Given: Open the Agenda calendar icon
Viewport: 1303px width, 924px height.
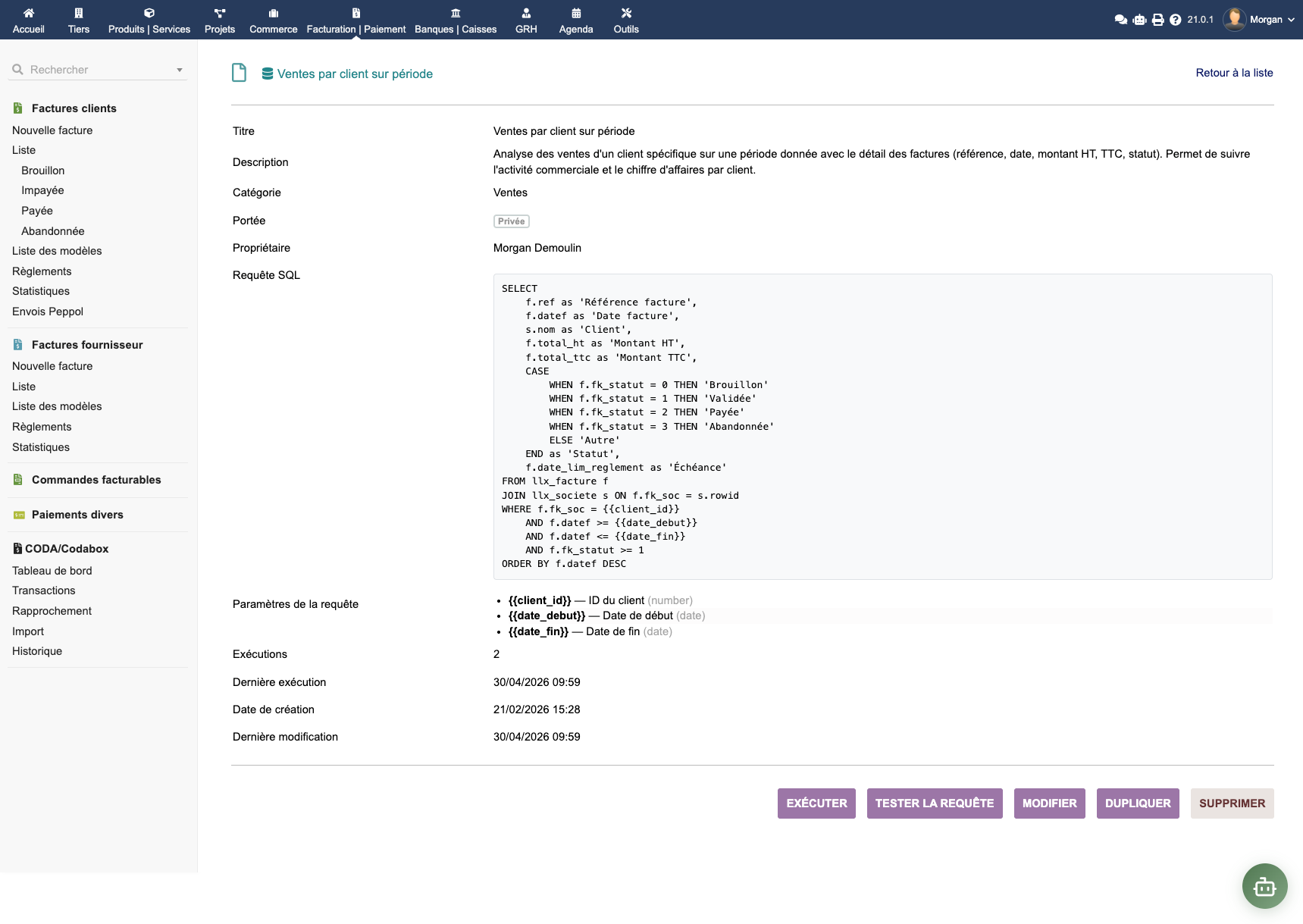Looking at the screenshot, I should 576,13.
